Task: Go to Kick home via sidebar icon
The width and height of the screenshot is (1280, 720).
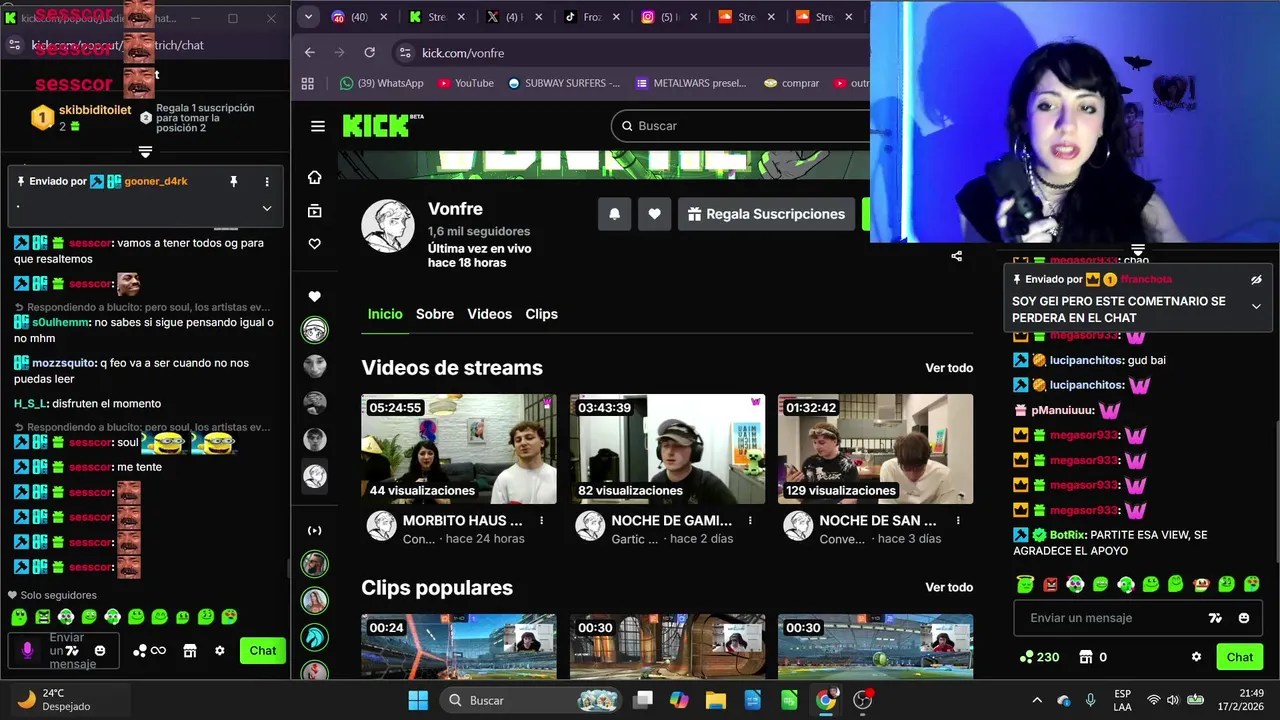Action: [x=315, y=177]
